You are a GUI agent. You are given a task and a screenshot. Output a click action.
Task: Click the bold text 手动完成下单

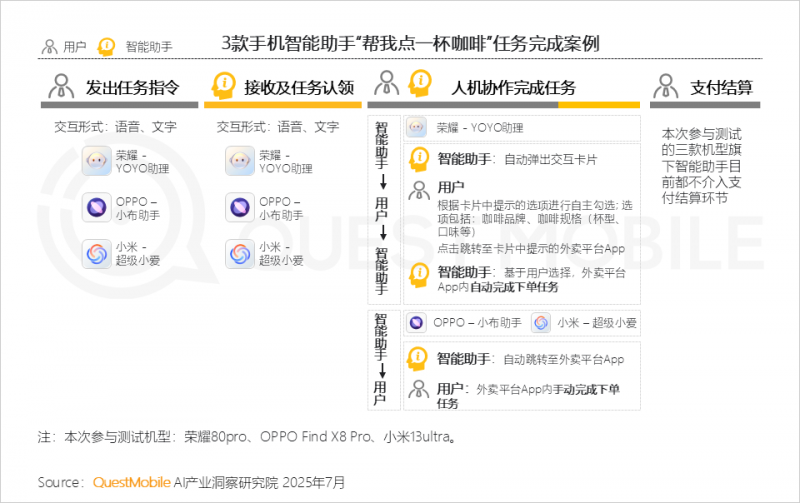[587, 390]
